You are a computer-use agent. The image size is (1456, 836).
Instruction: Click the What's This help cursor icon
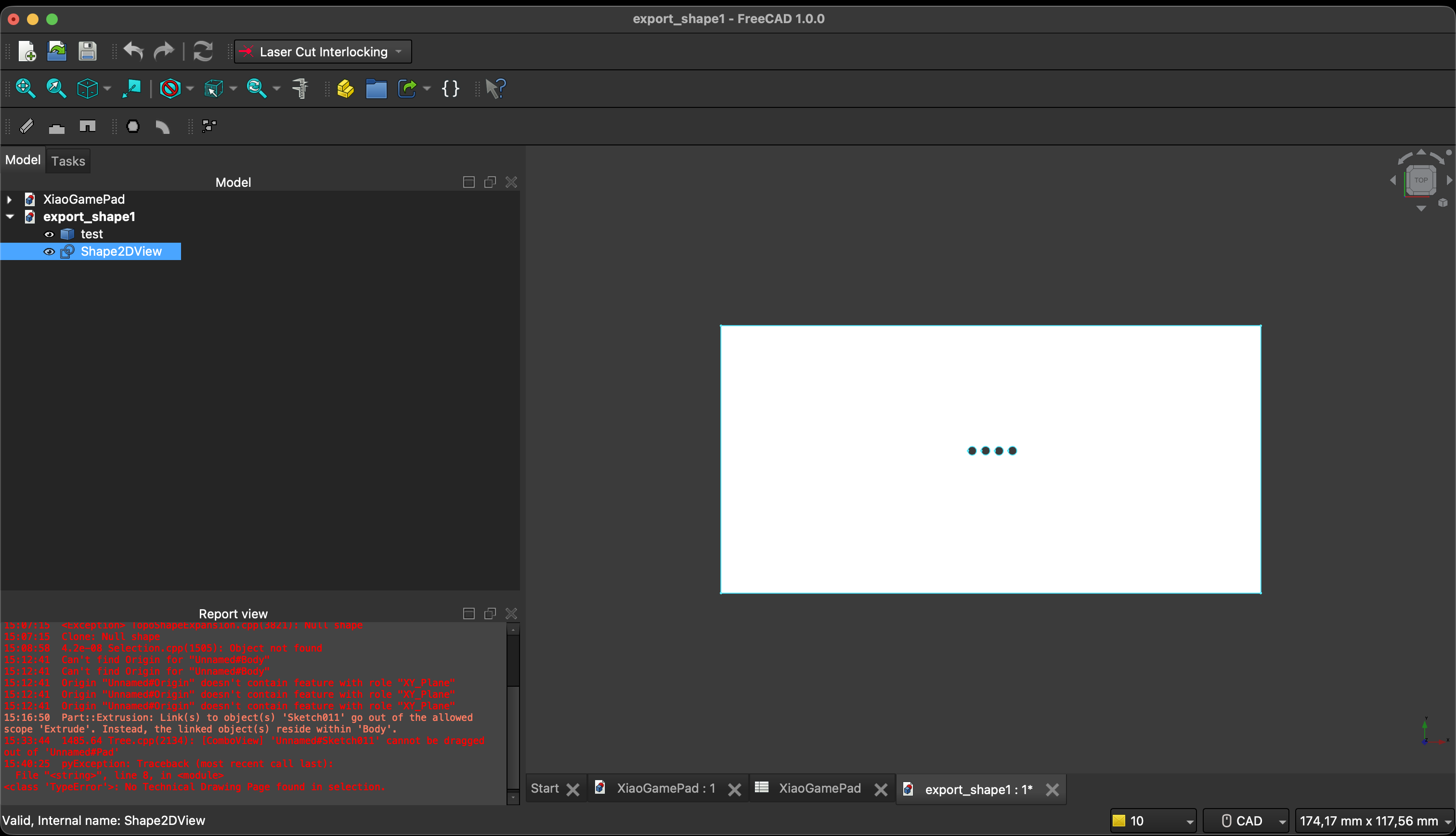click(495, 89)
